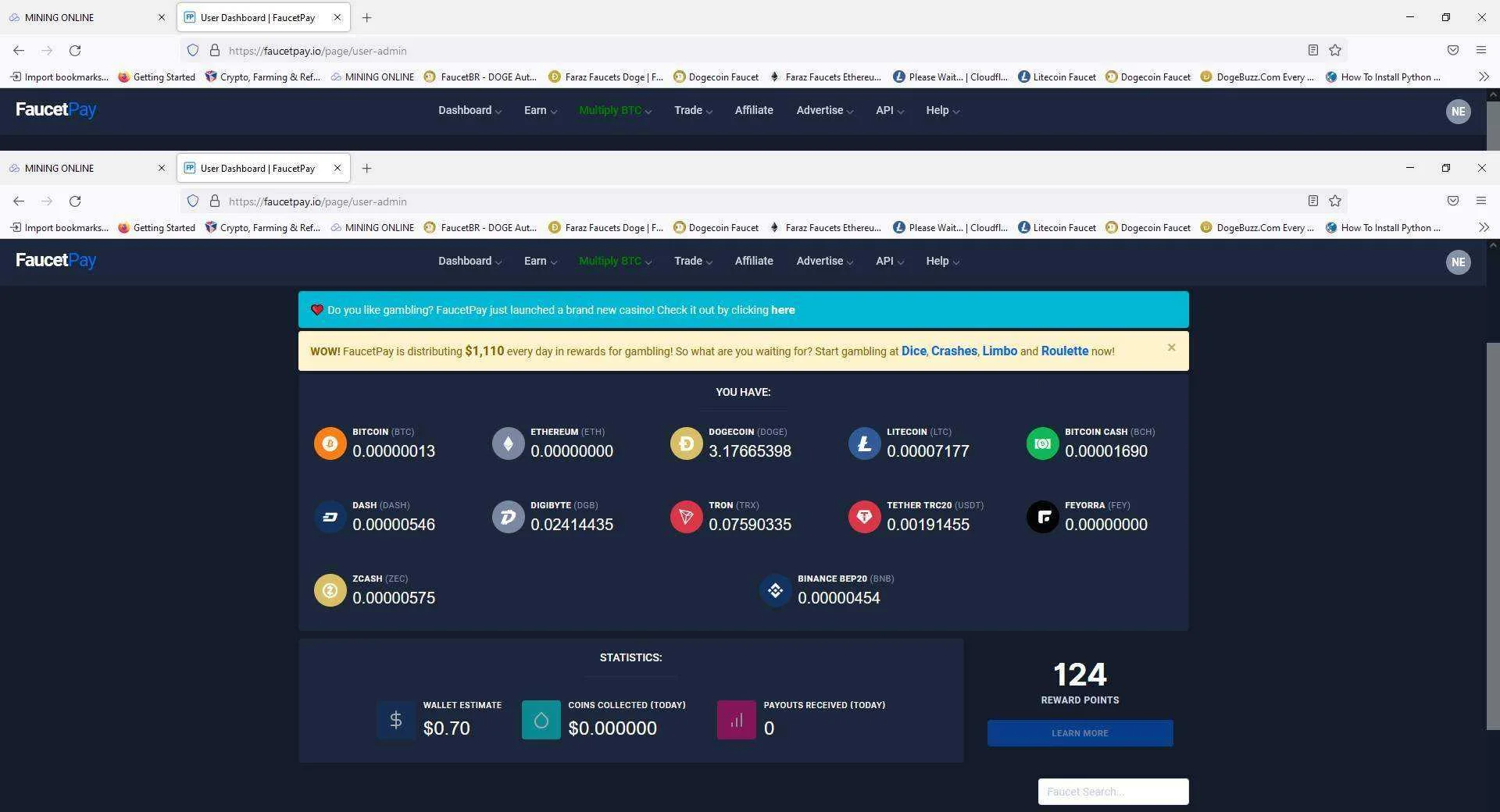This screenshot has width=1500, height=812.
Task: Click the Tron coin icon
Action: [686, 517]
